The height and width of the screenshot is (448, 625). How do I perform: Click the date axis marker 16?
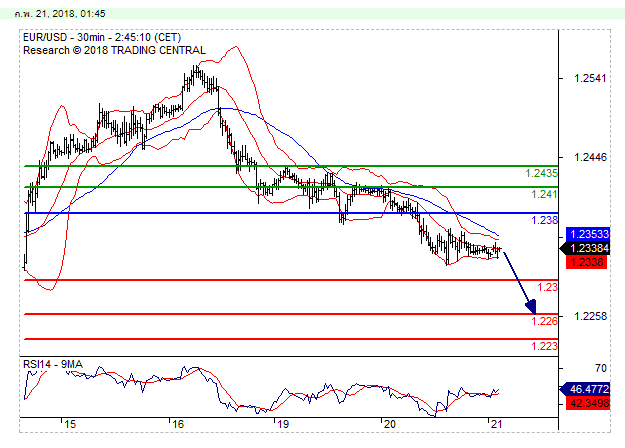(177, 424)
